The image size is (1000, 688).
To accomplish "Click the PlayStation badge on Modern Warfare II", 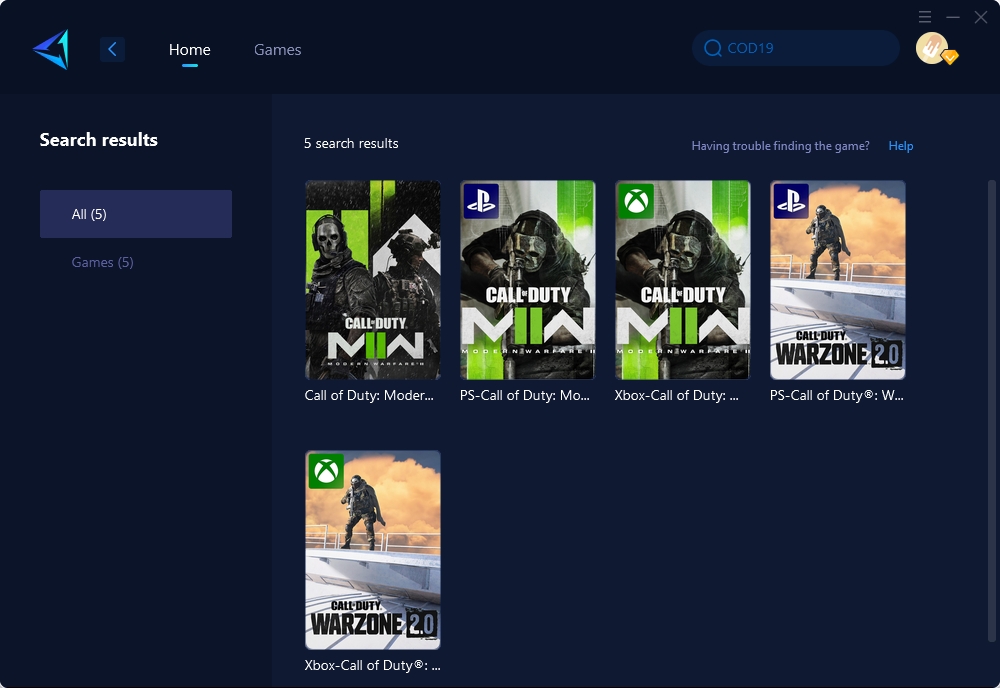I will click(x=481, y=201).
